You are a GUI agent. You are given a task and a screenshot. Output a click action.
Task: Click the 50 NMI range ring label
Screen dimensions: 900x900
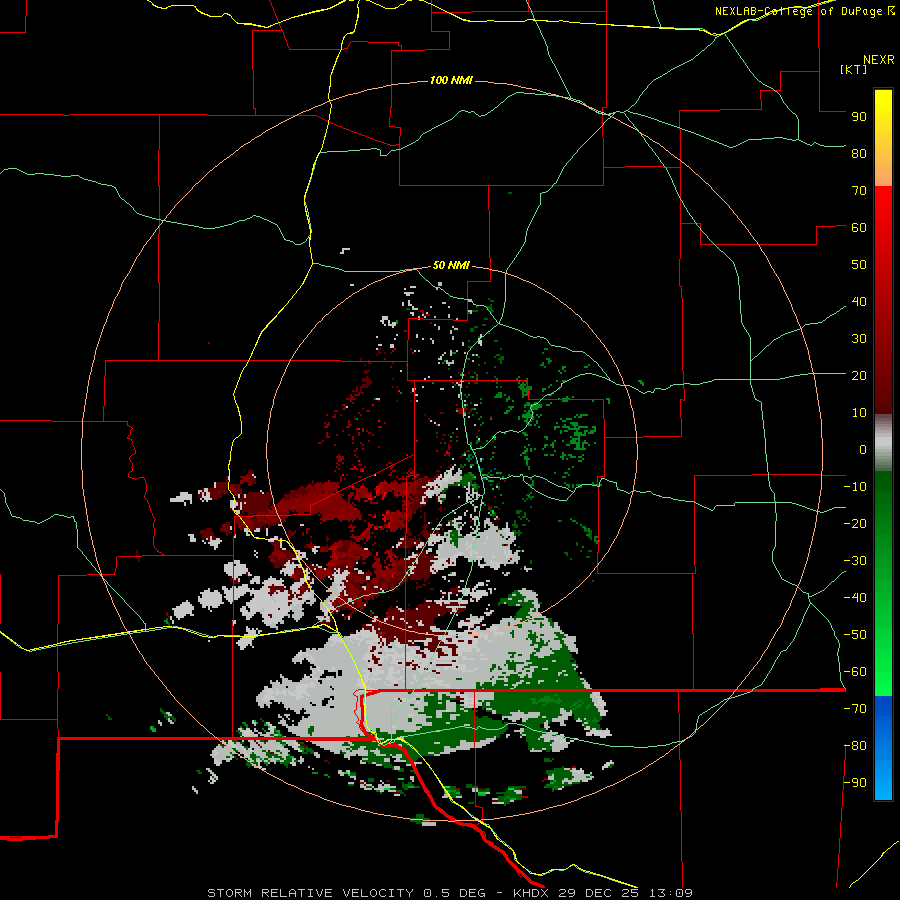click(x=451, y=265)
